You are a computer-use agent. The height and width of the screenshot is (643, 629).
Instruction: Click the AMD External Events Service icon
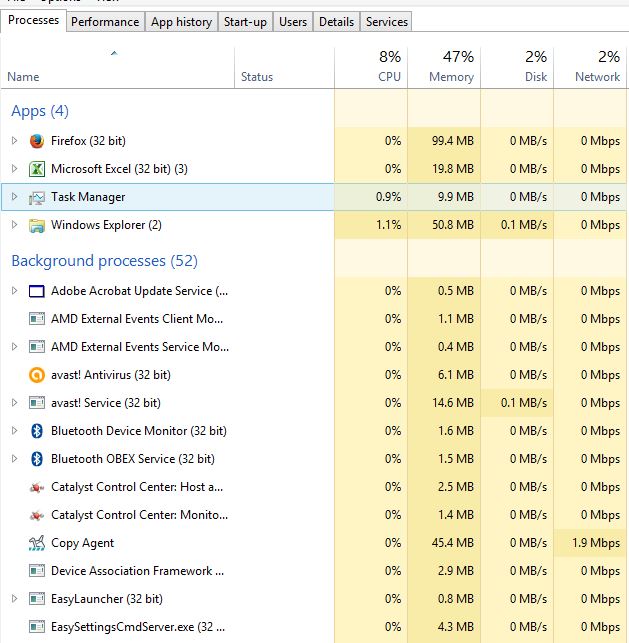[37, 347]
